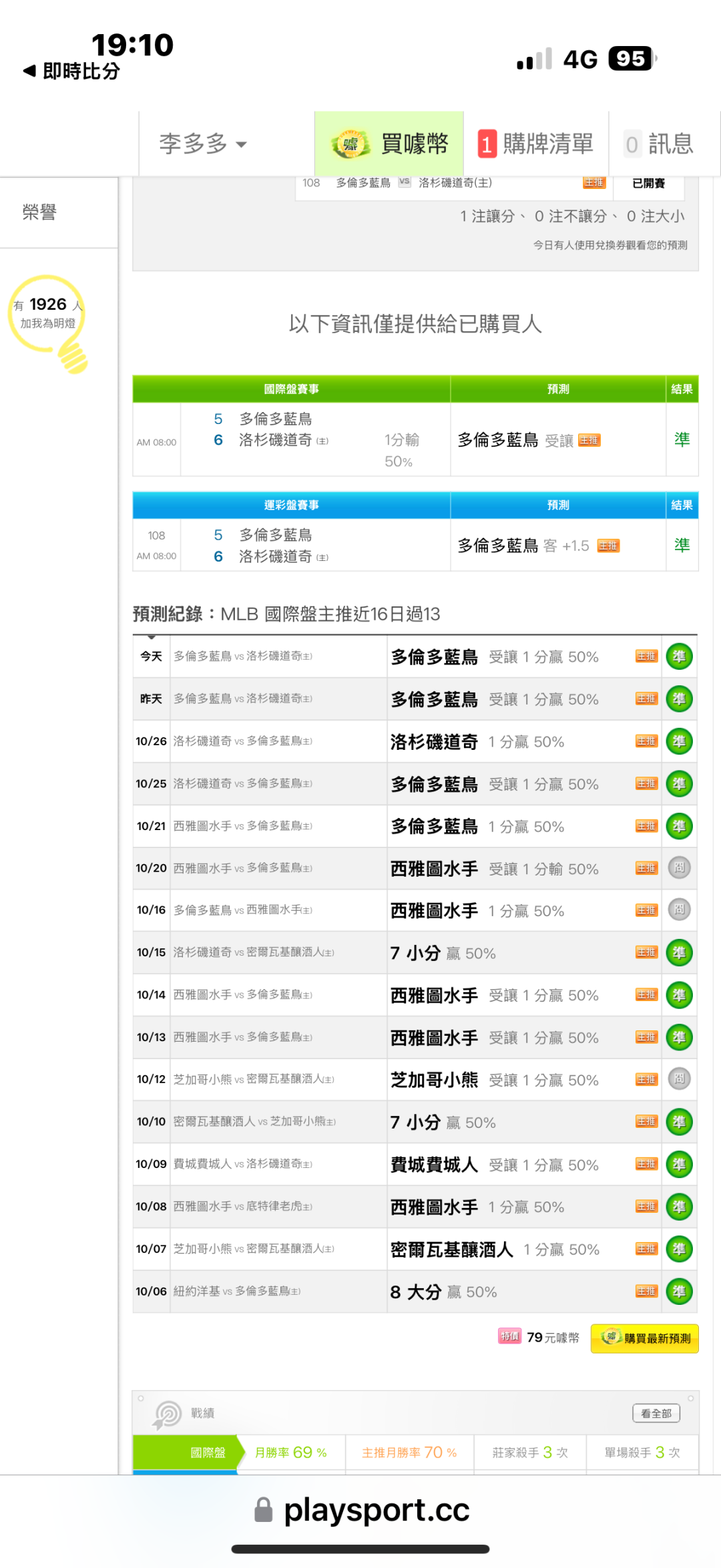
Task: Click the 準 circle in the 10/15 row
Action: 679,953
